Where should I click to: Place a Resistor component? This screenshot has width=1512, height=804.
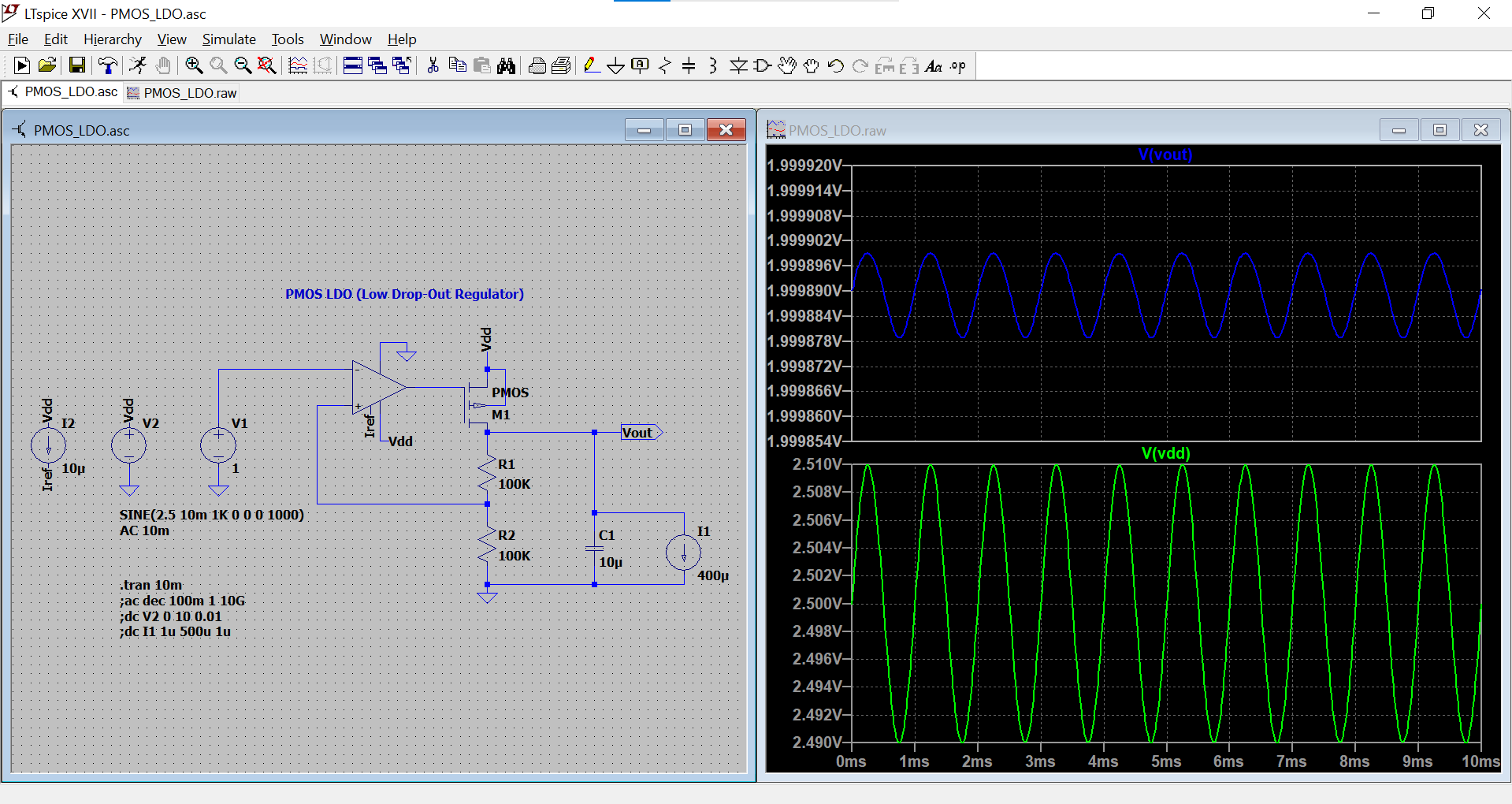(x=664, y=65)
